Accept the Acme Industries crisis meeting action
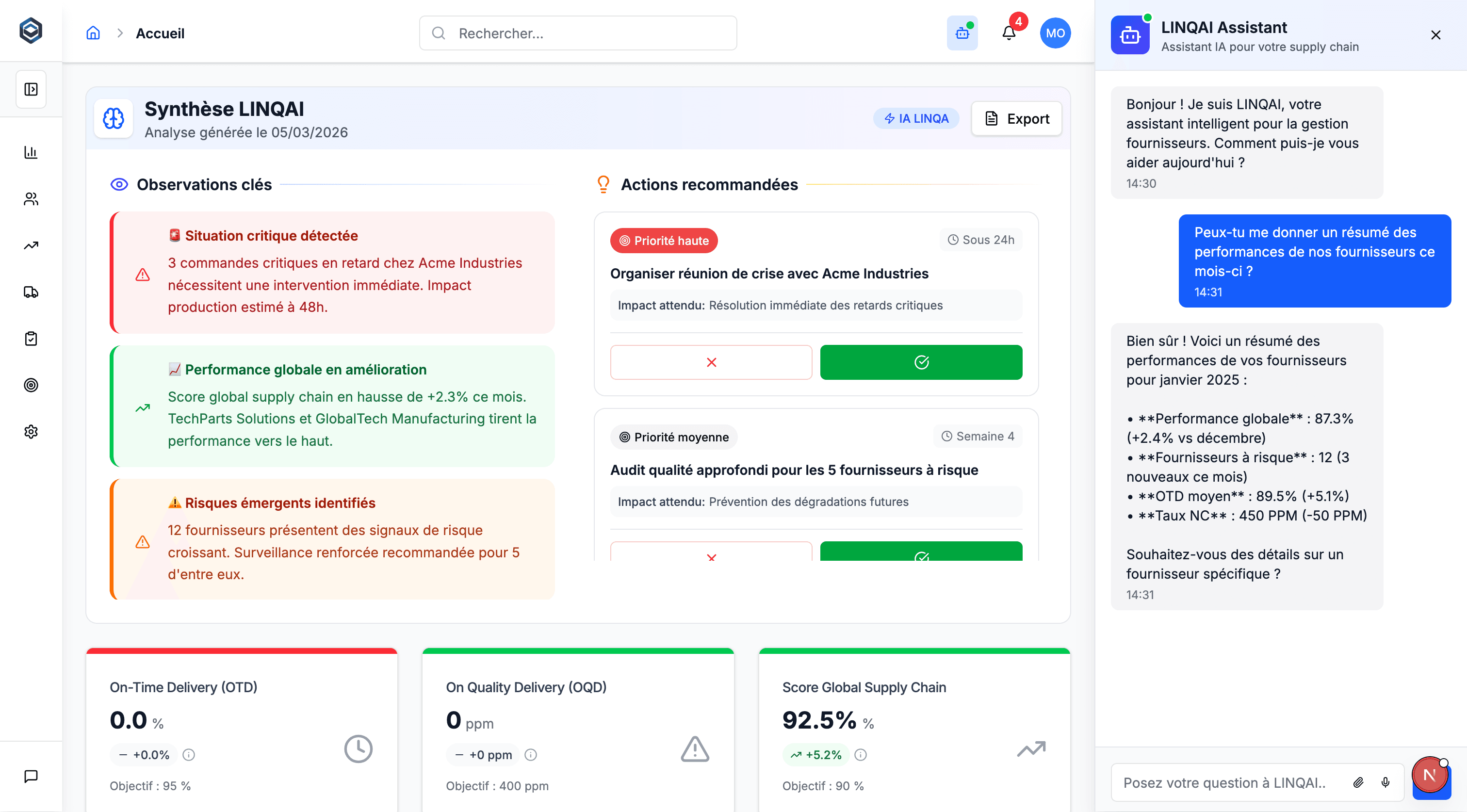Screen dimensions: 1467x812 pyautogui.click(x=921, y=362)
